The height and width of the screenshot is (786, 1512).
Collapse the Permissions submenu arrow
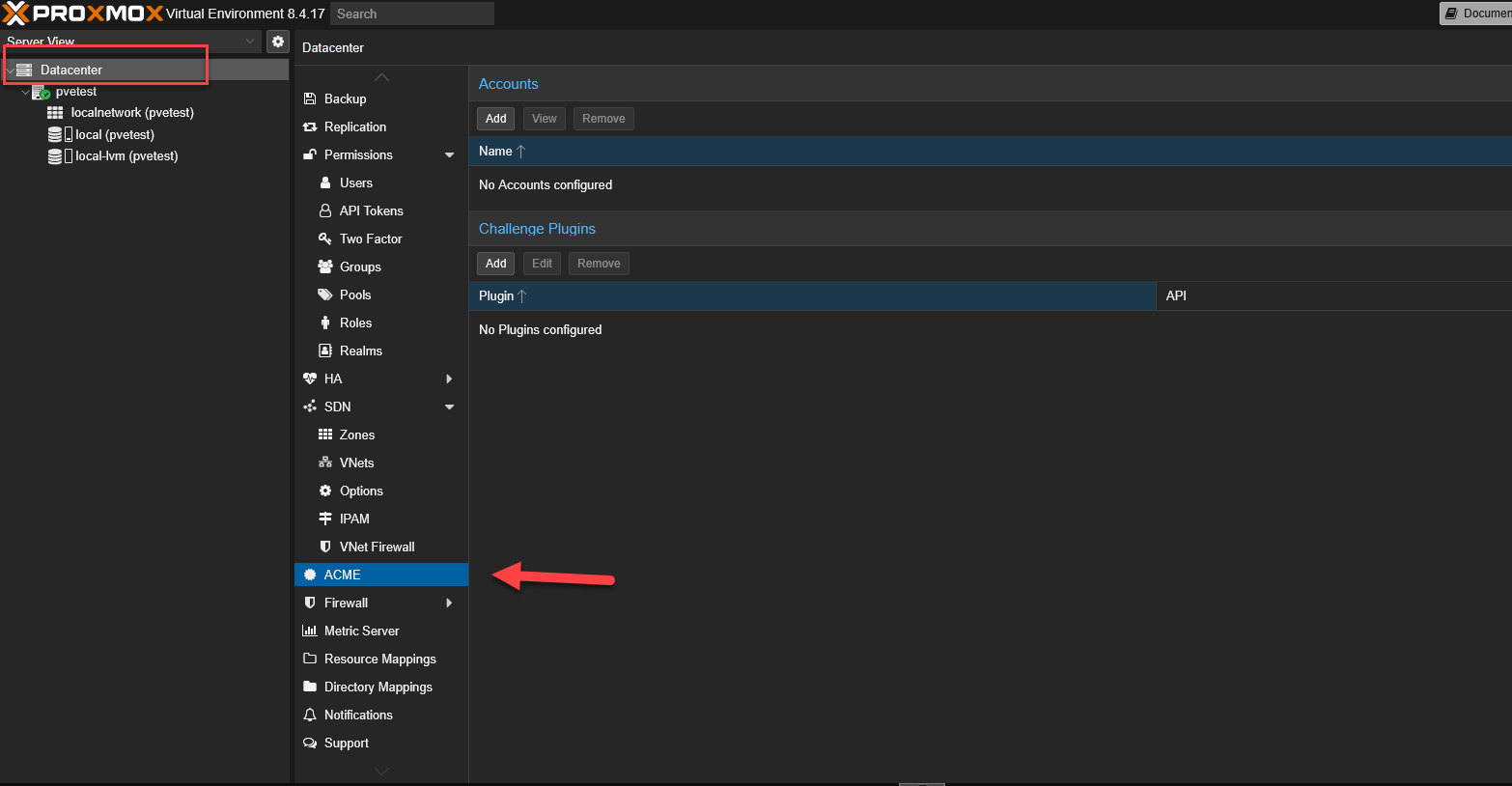[x=449, y=154]
